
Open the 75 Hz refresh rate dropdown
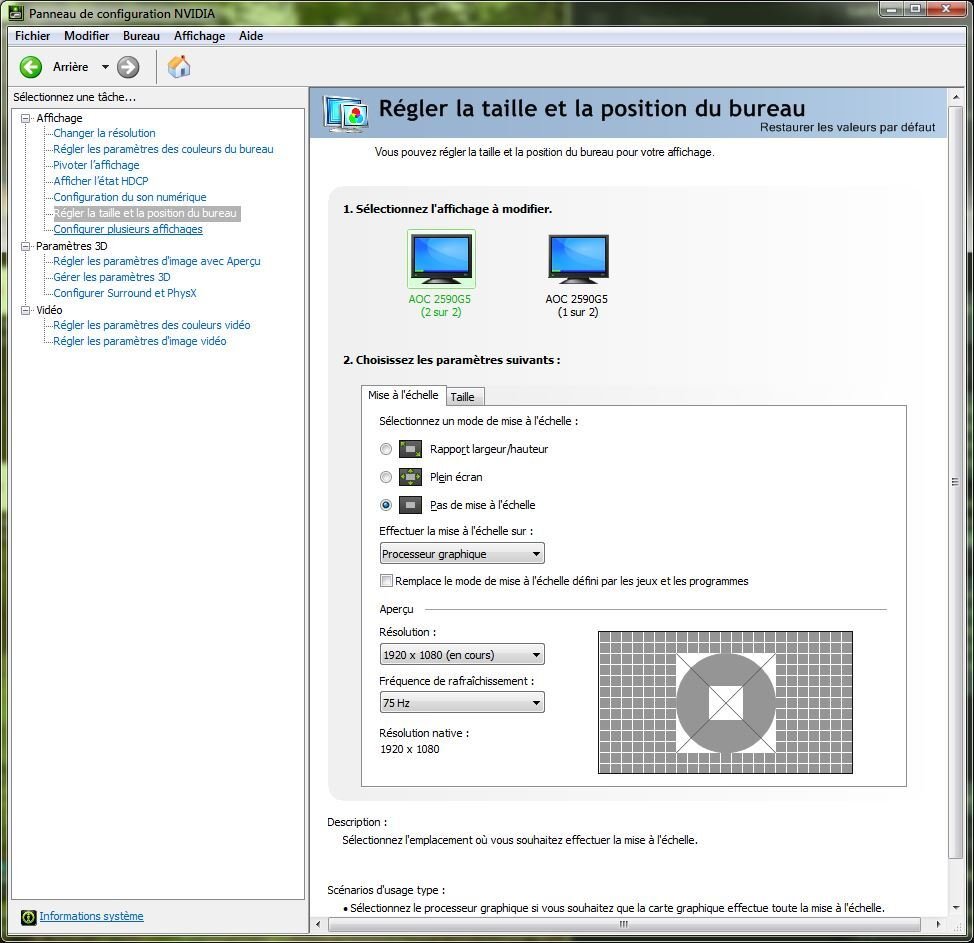(x=462, y=703)
